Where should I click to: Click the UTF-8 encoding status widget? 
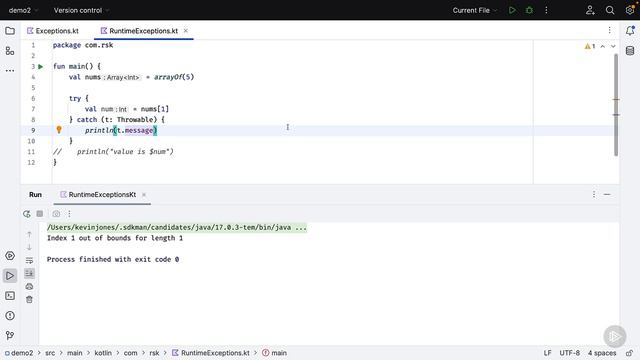(x=569, y=353)
